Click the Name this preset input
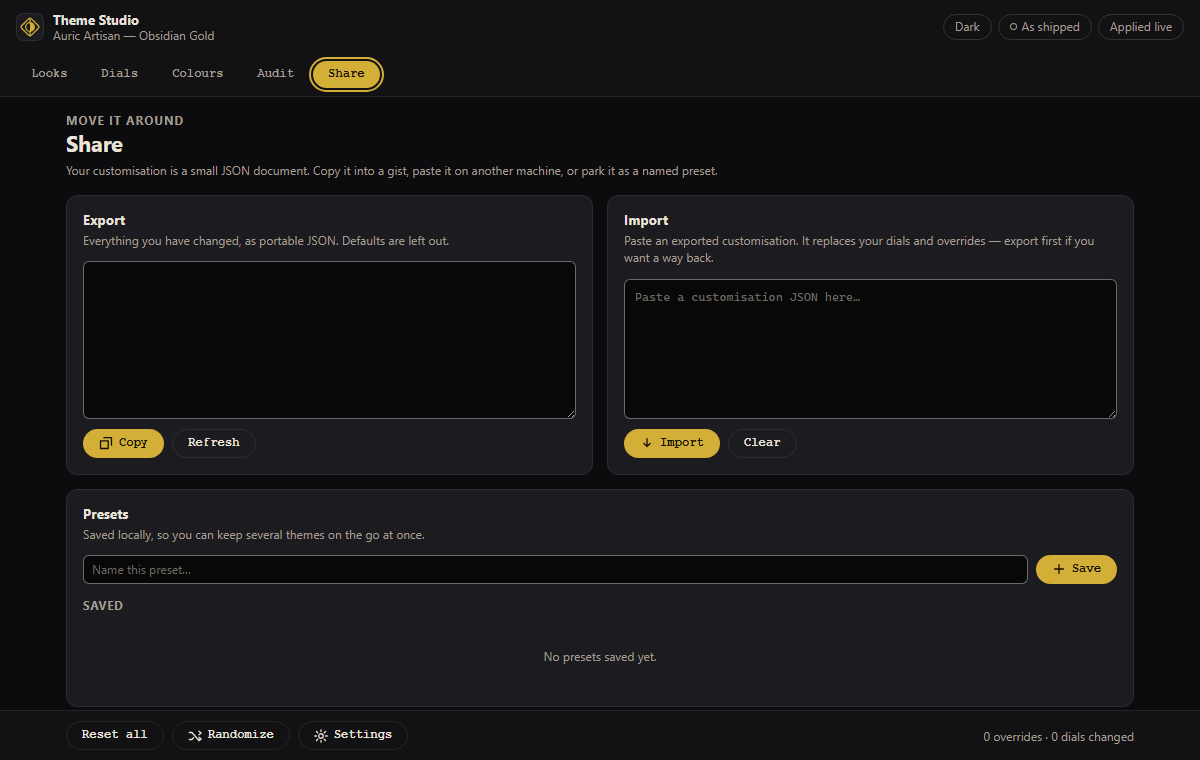This screenshot has height=760, width=1200. pos(555,569)
